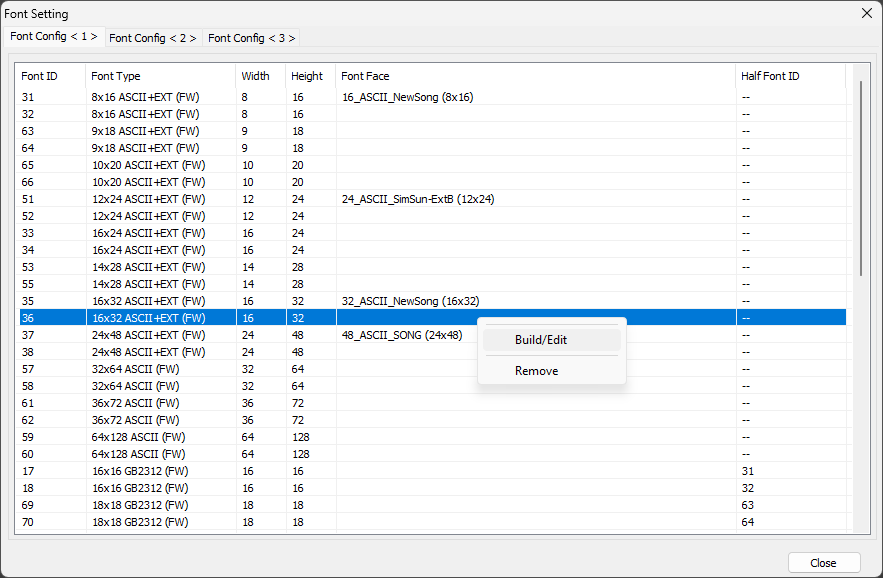
Task: Select the 24_ASCII_SimSun-ExtB font face row
Action: coord(418,199)
